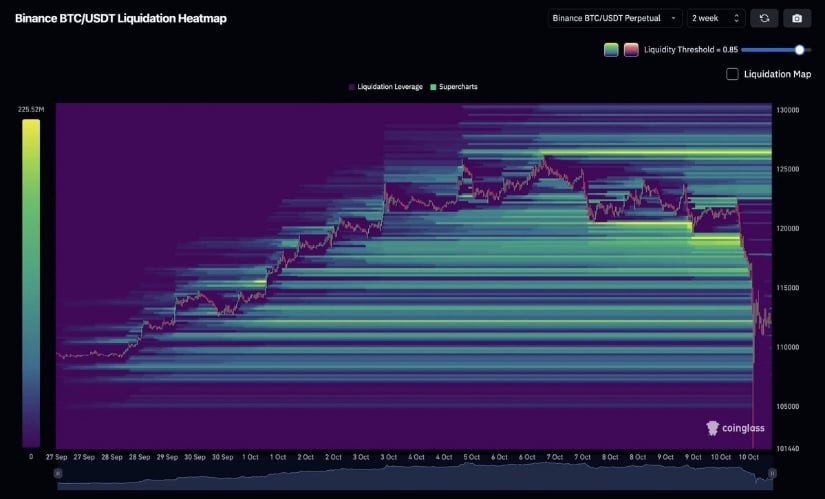
Task: Click the left handle of time range scrollbar
Action: 59,473
